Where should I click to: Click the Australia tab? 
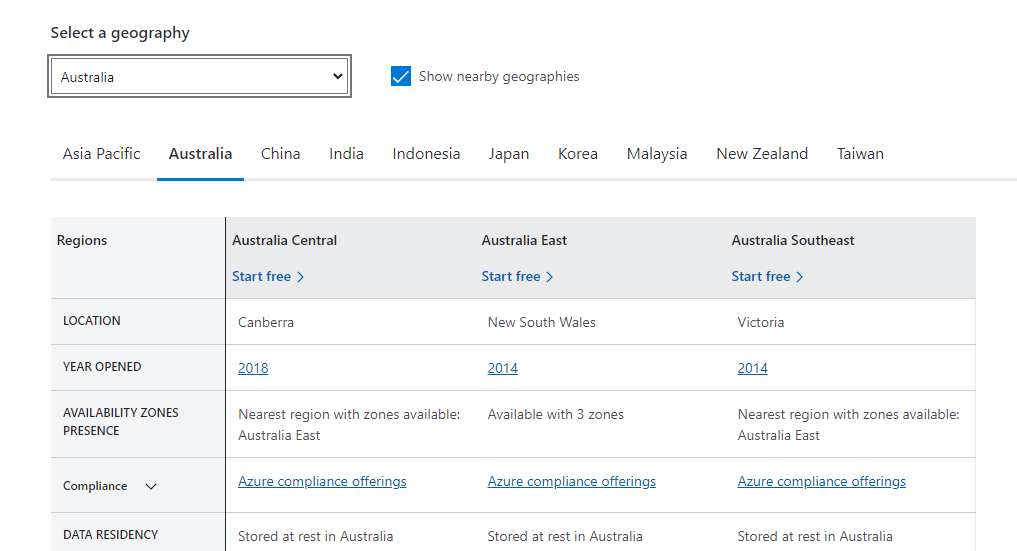[200, 154]
